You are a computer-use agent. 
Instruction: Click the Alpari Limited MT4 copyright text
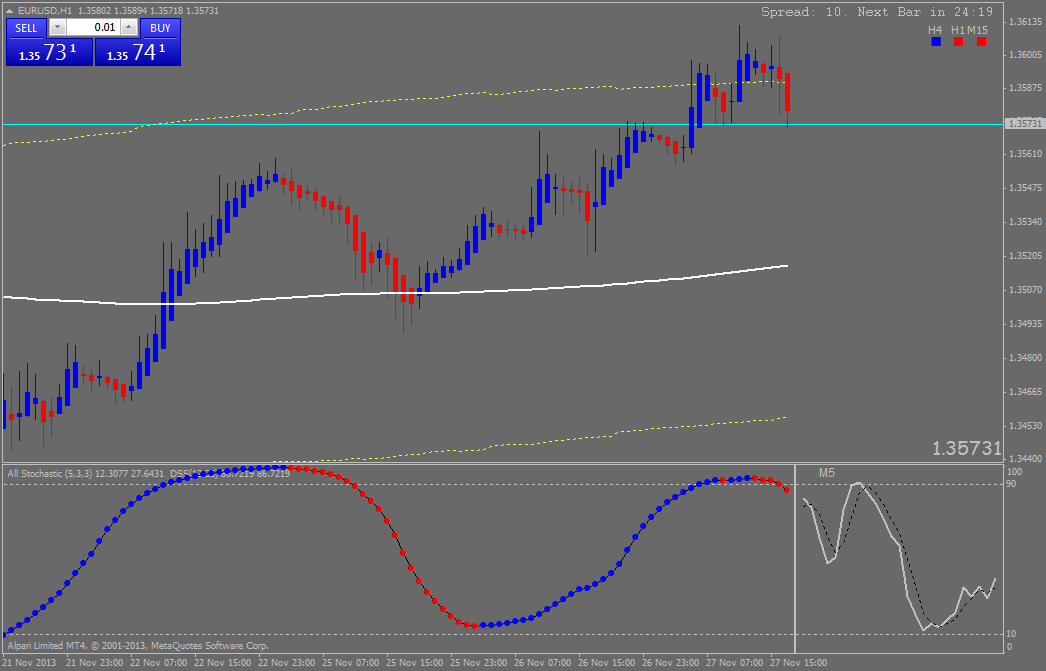pos(138,646)
